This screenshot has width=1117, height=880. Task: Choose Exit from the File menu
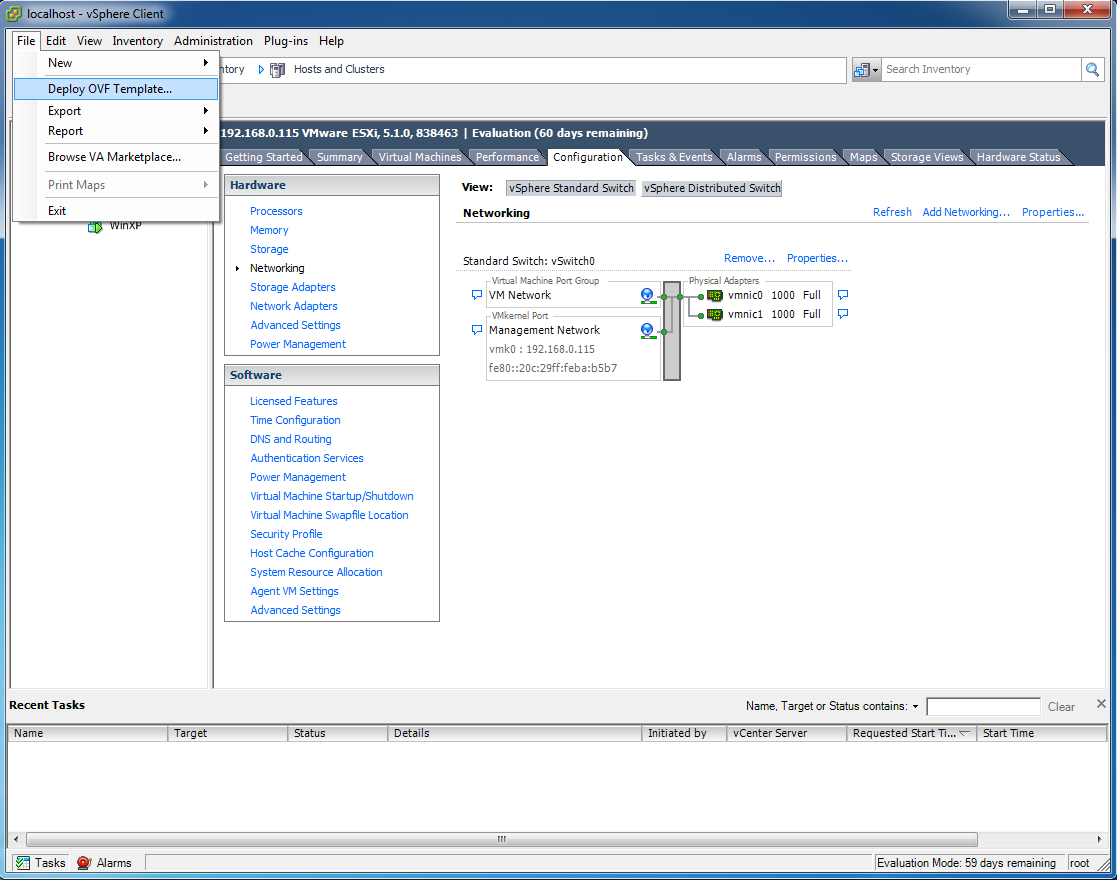point(115,211)
